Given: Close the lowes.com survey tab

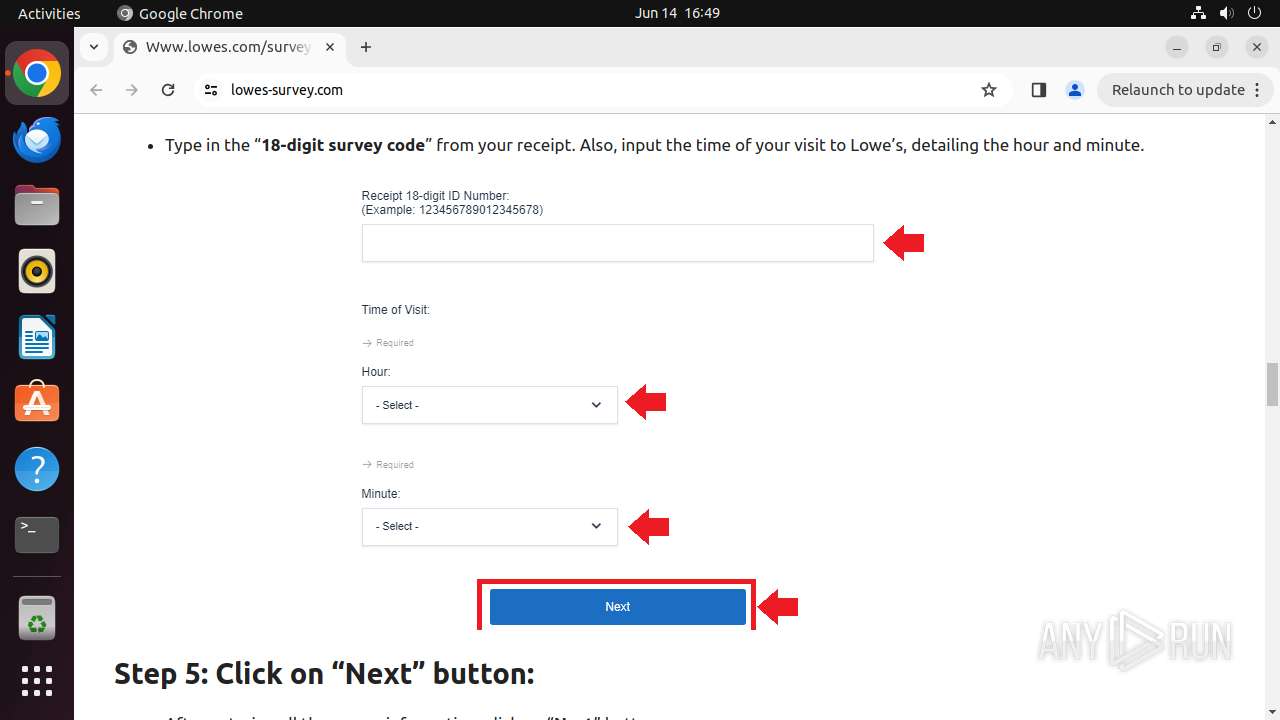Looking at the screenshot, I should click(330, 47).
